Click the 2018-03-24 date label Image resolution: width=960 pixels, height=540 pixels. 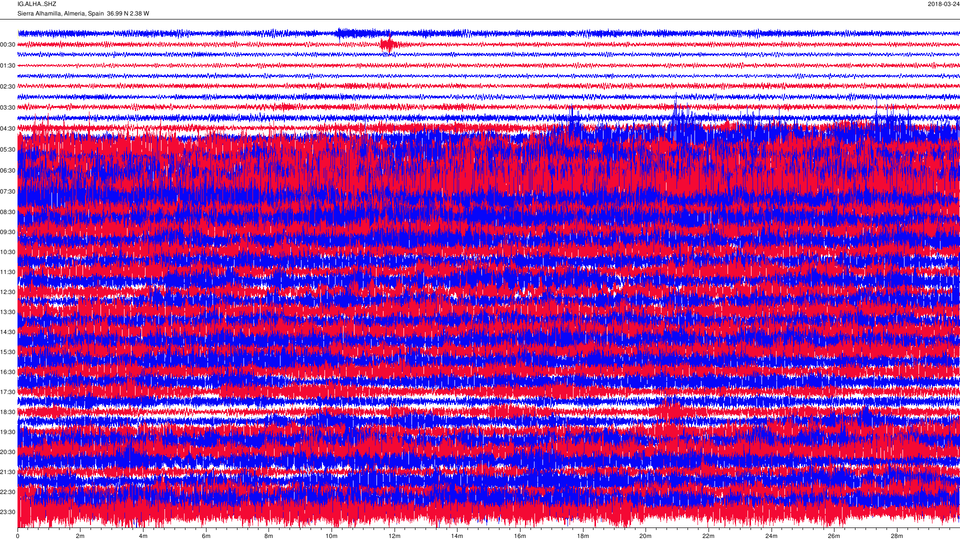[x=943, y=4]
